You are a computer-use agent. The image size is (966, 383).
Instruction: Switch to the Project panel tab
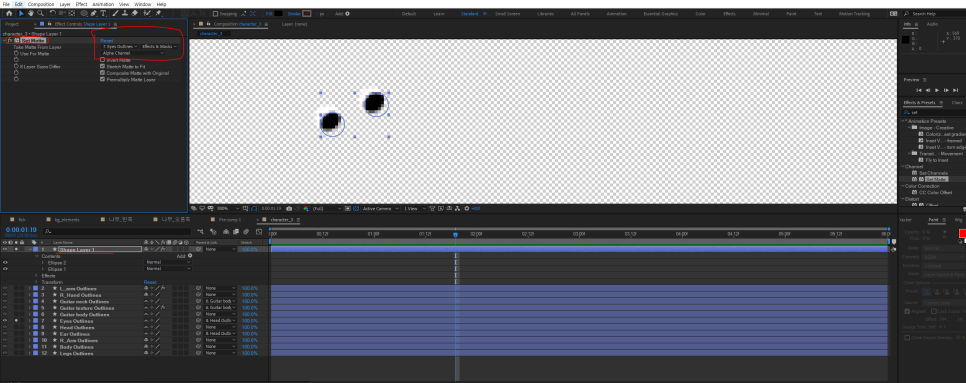click(12, 24)
